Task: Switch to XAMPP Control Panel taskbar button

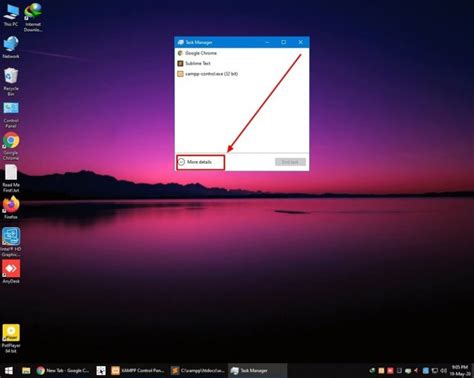Action: click(x=138, y=370)
